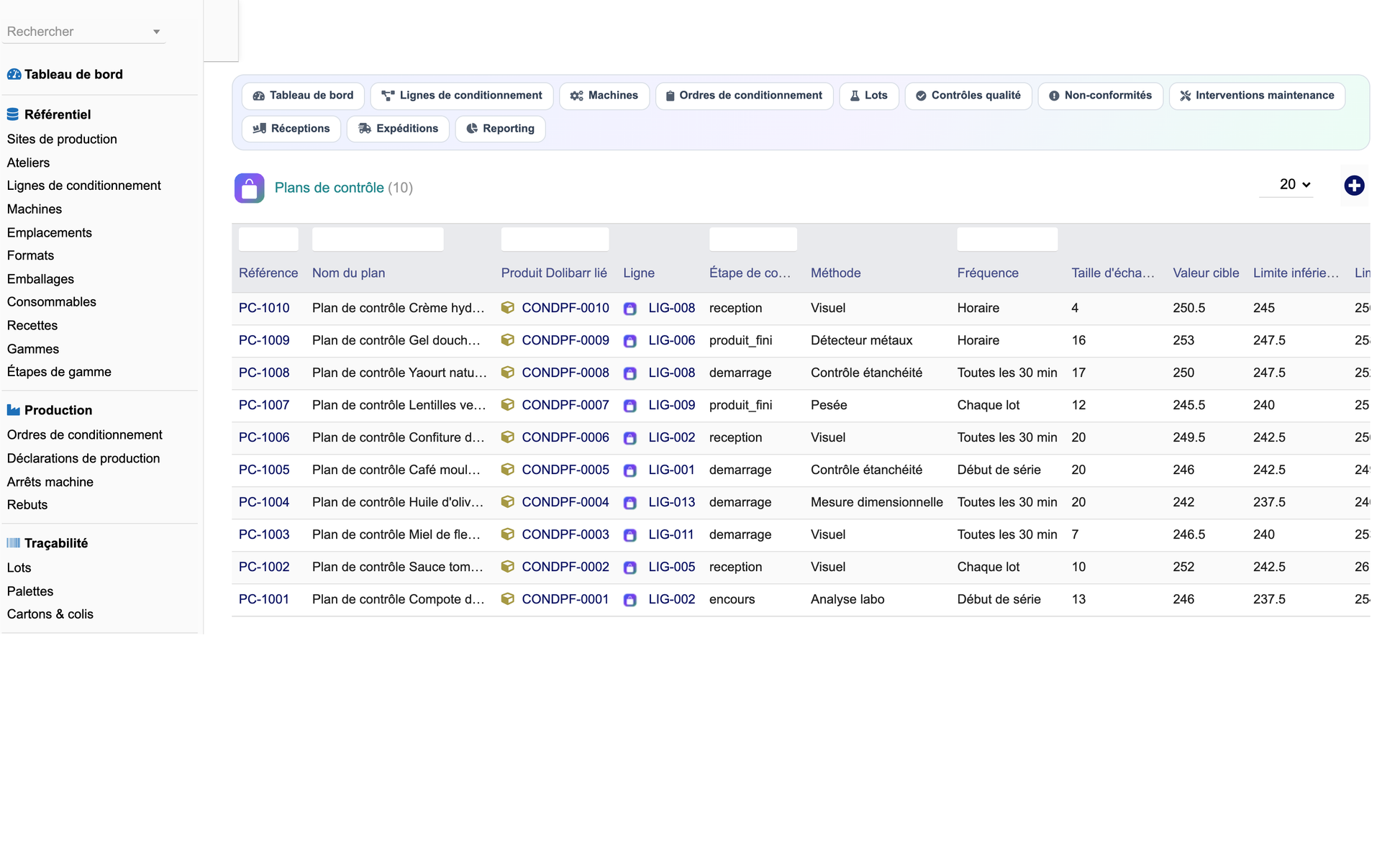Open Recettes in the sidebar
1400x866 pixels.
point(32,325)
